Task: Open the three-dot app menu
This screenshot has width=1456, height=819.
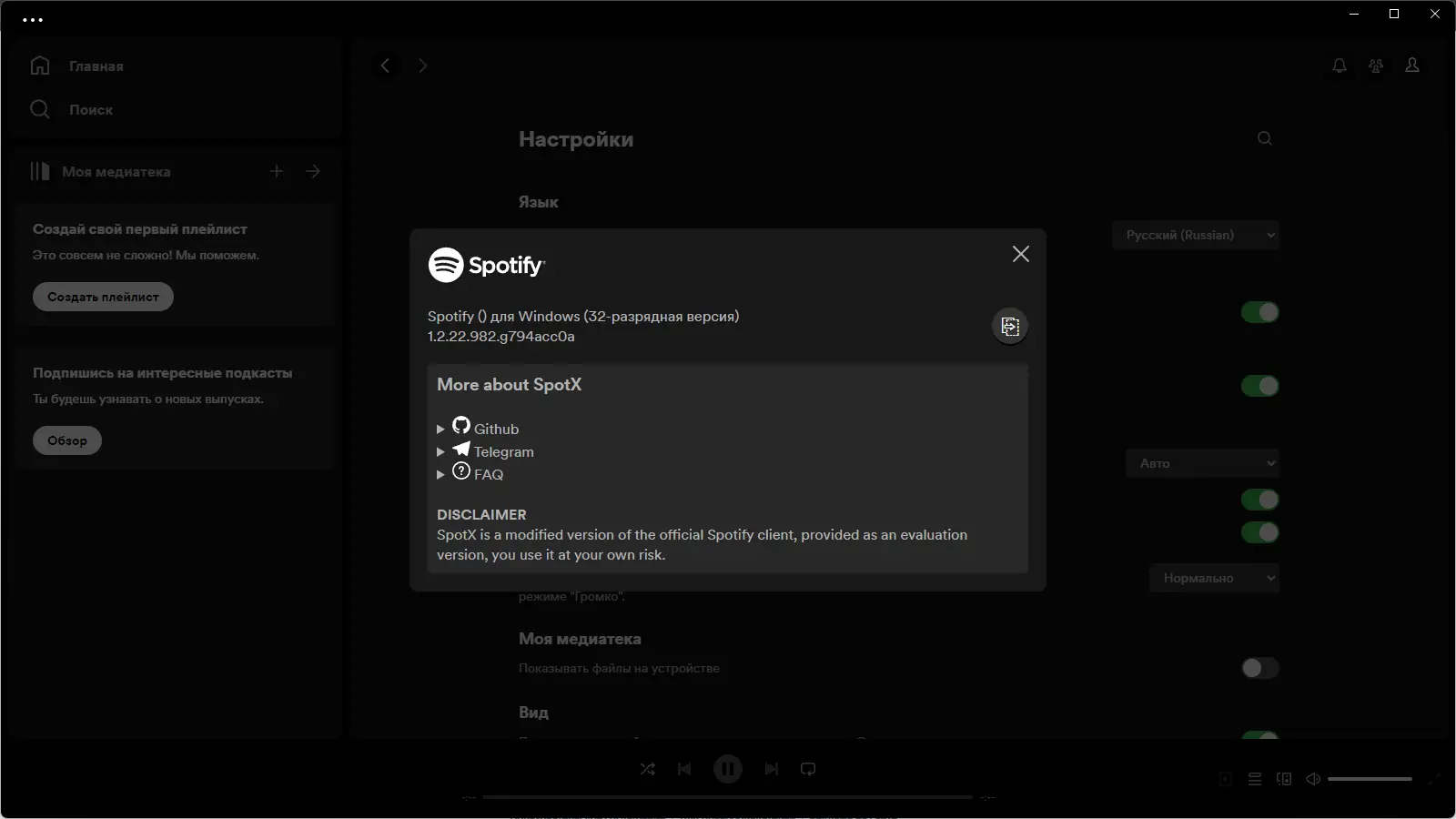Action: pyautogui.click(x=33, y=19)
